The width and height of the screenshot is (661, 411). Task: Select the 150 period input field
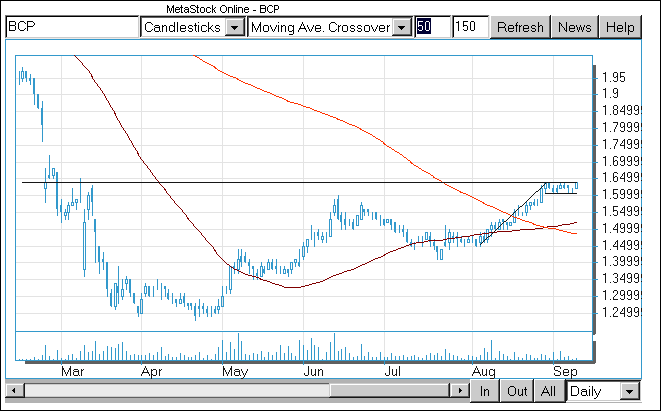click(470, 27)
